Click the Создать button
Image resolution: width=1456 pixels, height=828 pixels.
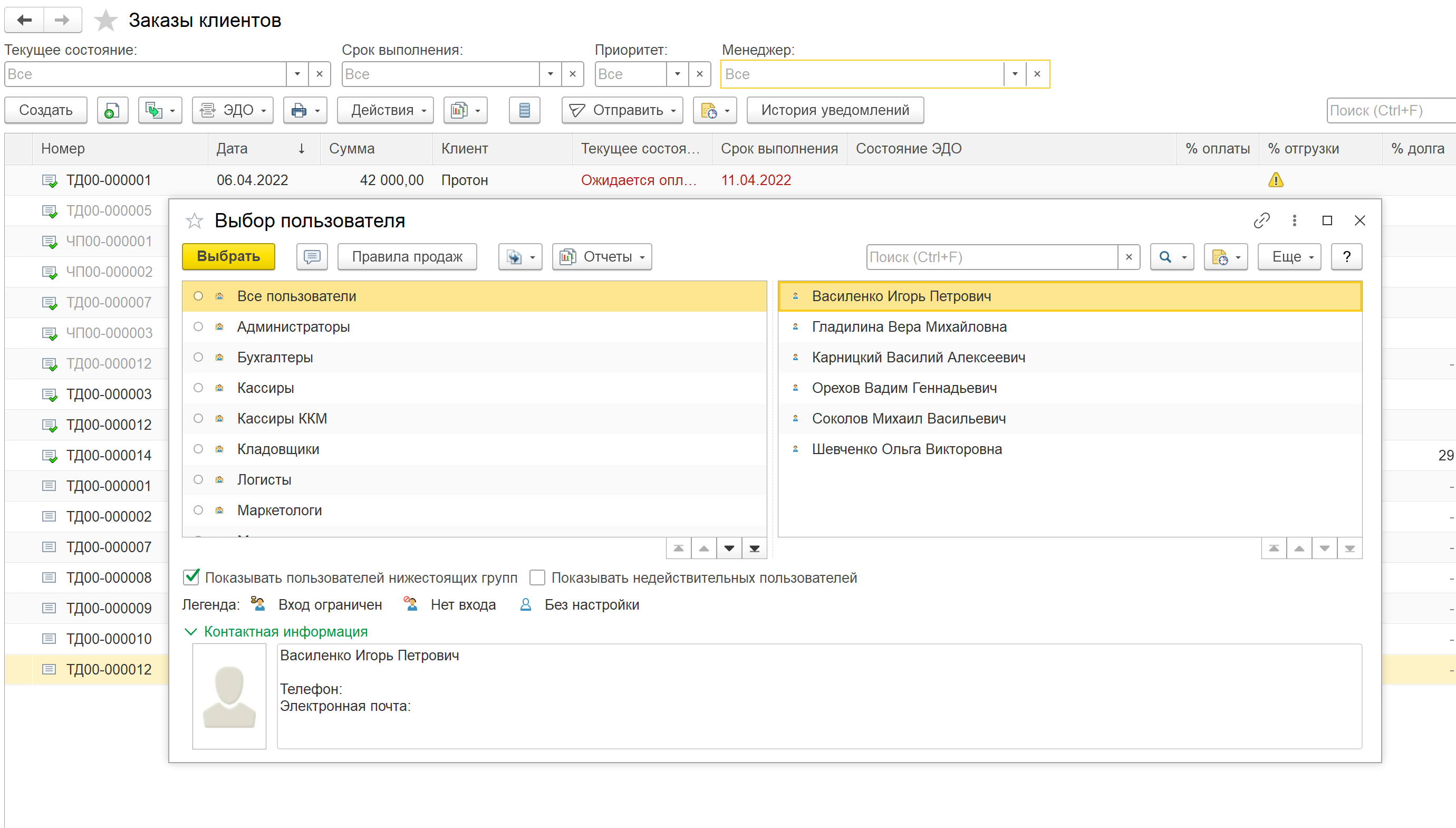coord(45,110)
